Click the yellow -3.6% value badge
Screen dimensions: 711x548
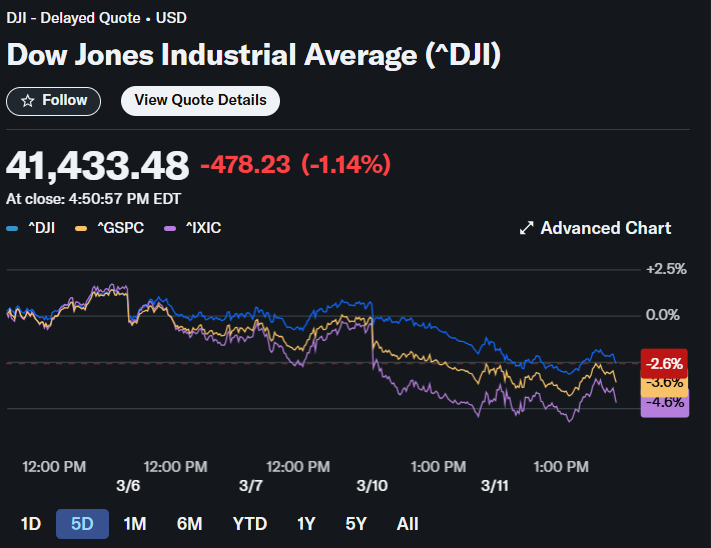(x=663, y=383)
